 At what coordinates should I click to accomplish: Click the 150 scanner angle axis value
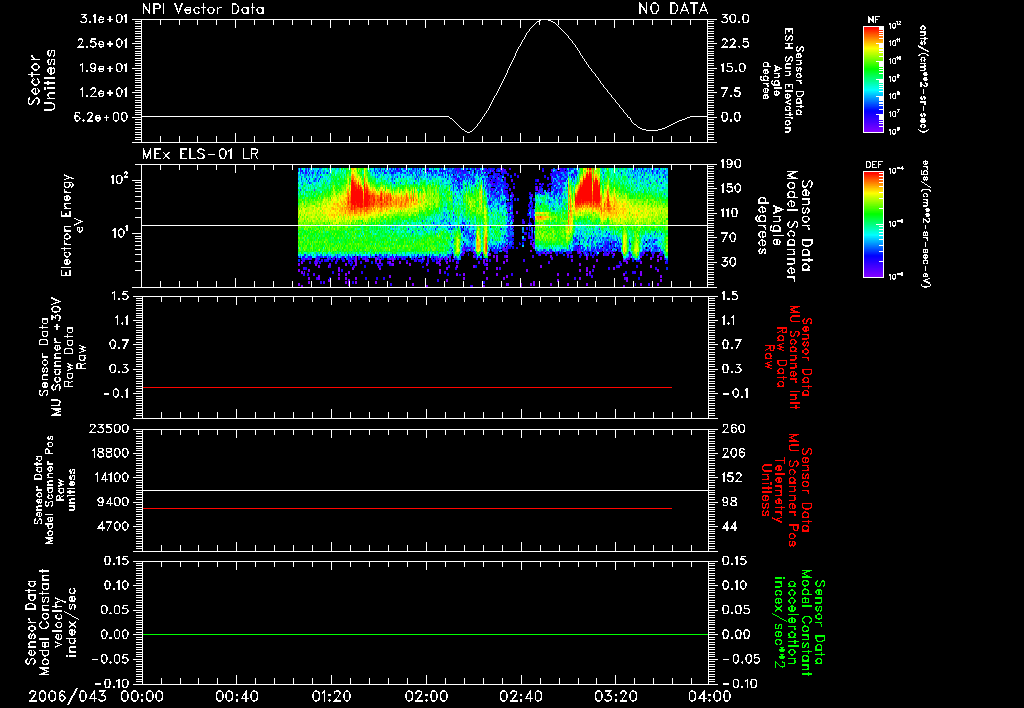click(732, 189)
